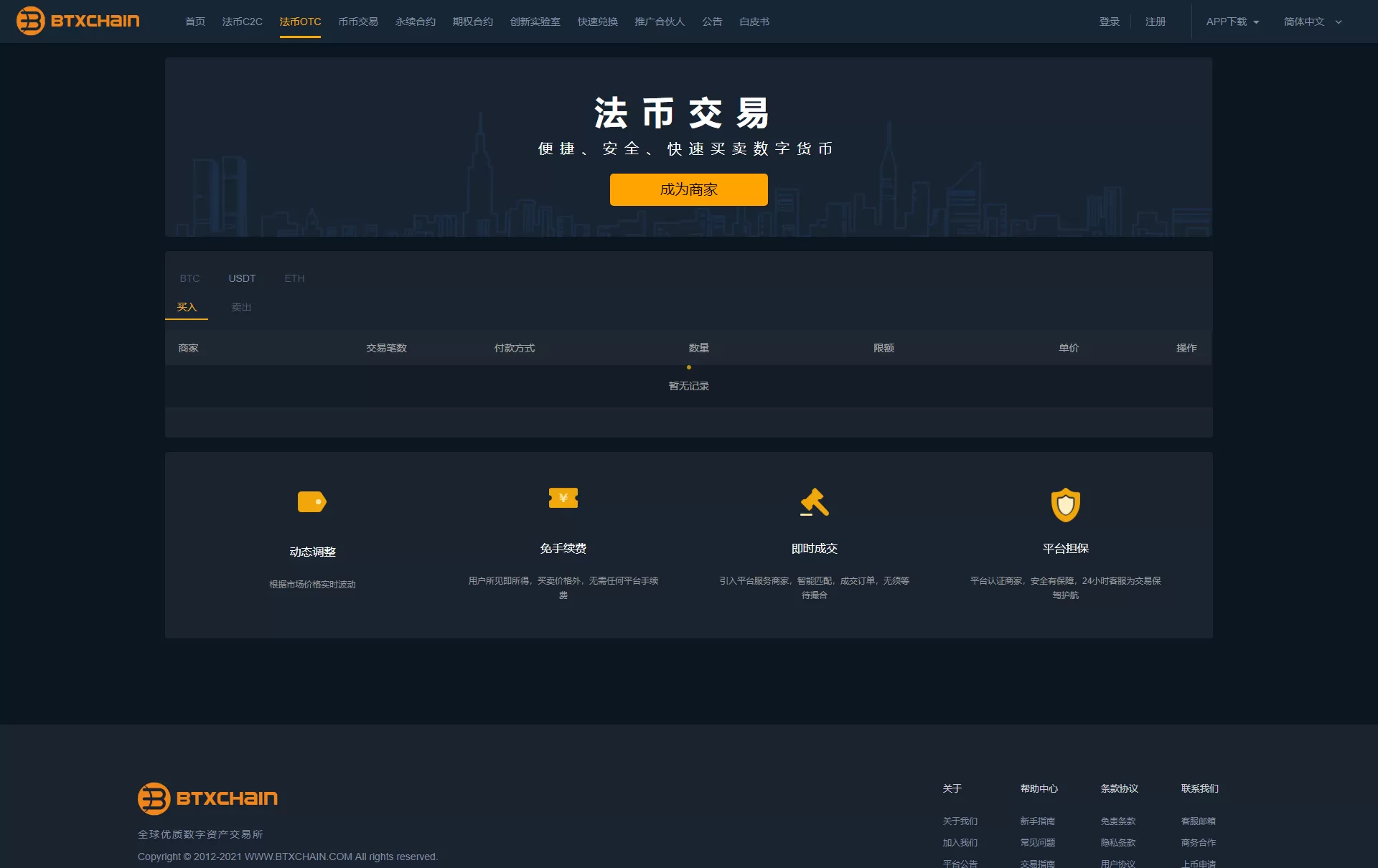Select the BTC currency tab
This screenshot has height=868, width=1378.
point(189,278)
